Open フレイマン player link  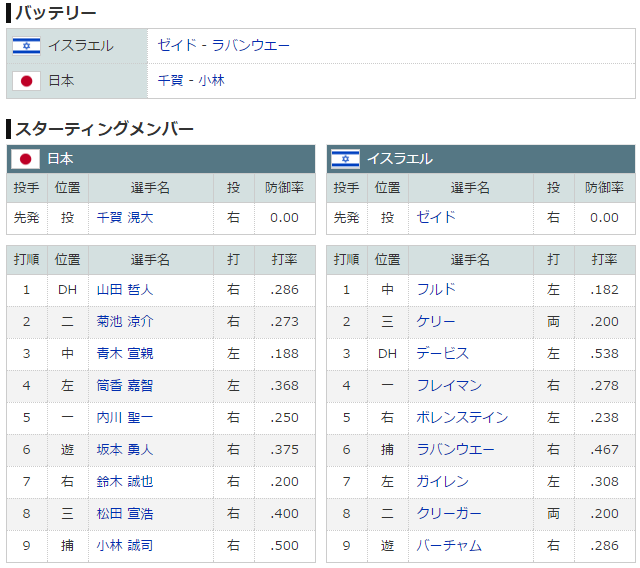(x=449, y=386)
